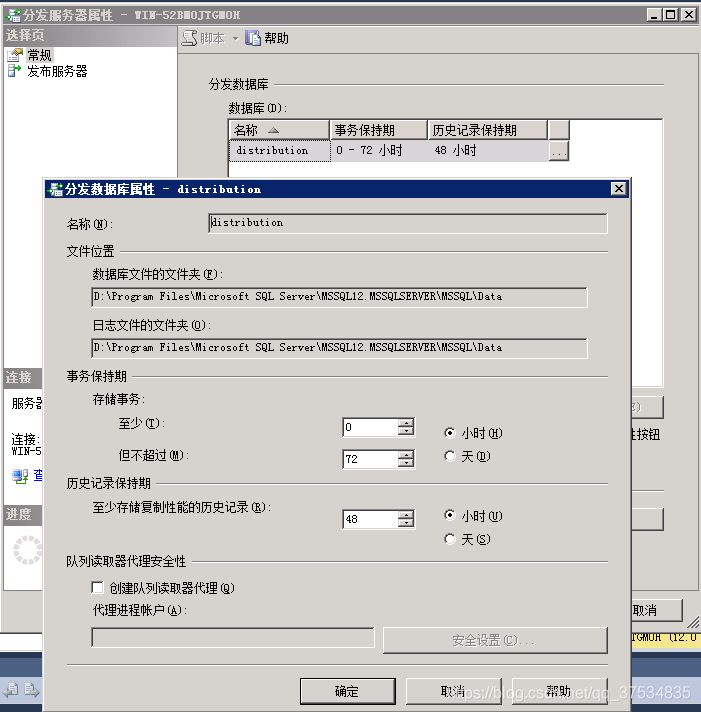Viewport: 701px width, 712px height.
Task: Click the distributor properties title bar icon
Action: point(13,15)
